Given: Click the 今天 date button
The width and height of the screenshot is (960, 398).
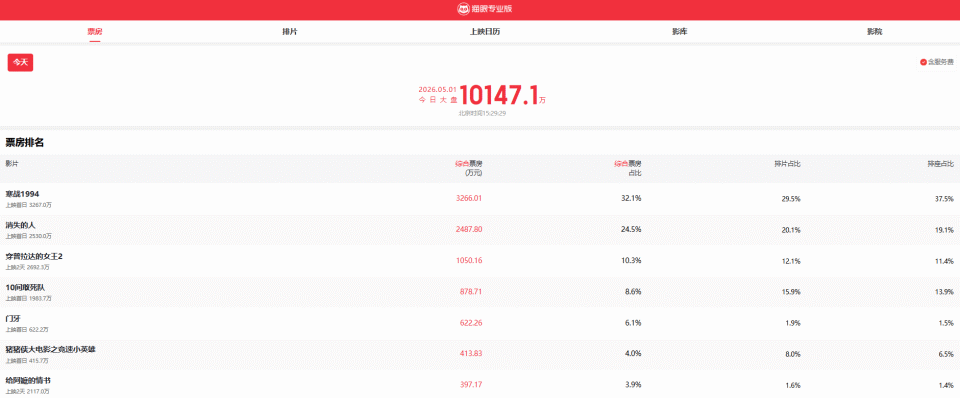Looking at the screenshot, I should point(20,62).
